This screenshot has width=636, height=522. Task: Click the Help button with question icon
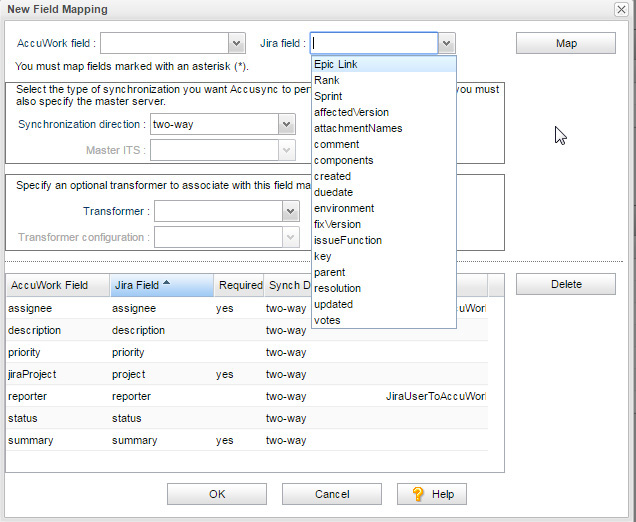tap(431, 494)
